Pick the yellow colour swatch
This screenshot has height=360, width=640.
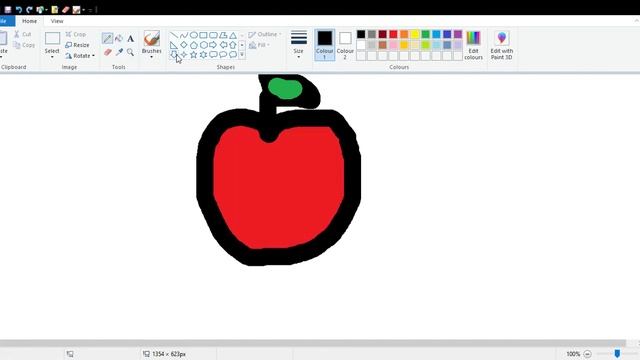[x=415, y=34]
